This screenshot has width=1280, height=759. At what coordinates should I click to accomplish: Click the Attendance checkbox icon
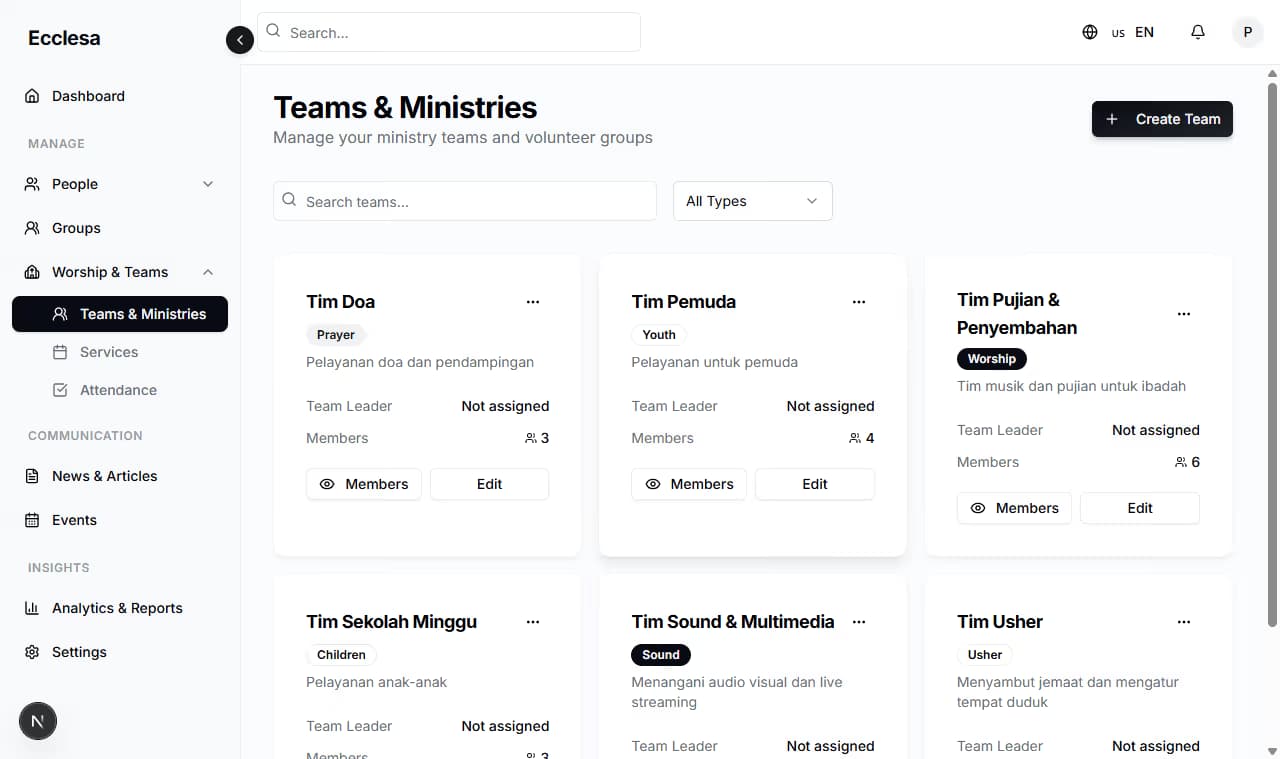(x=60, y=390)
